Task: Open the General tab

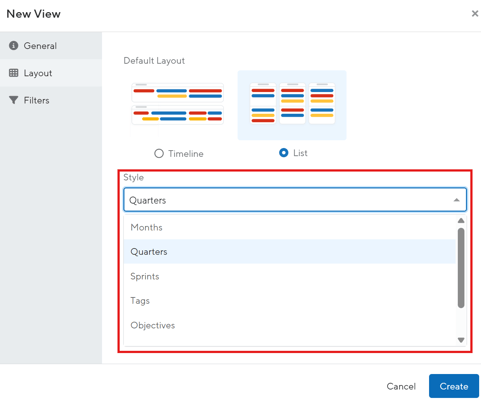Action: (x=51, y=46)
